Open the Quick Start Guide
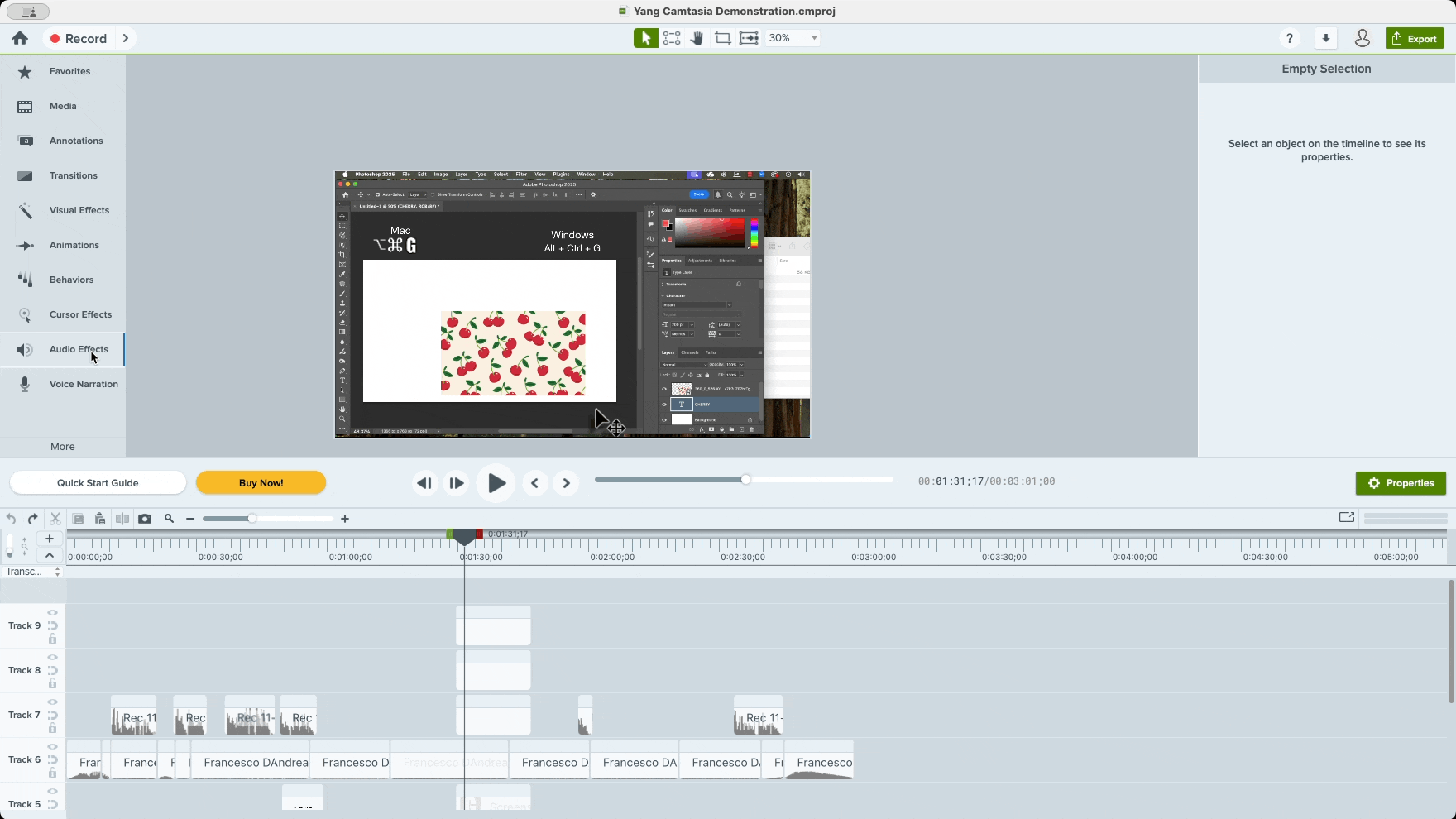Screen dimensions: 1456x819 (x=98, y=483)
